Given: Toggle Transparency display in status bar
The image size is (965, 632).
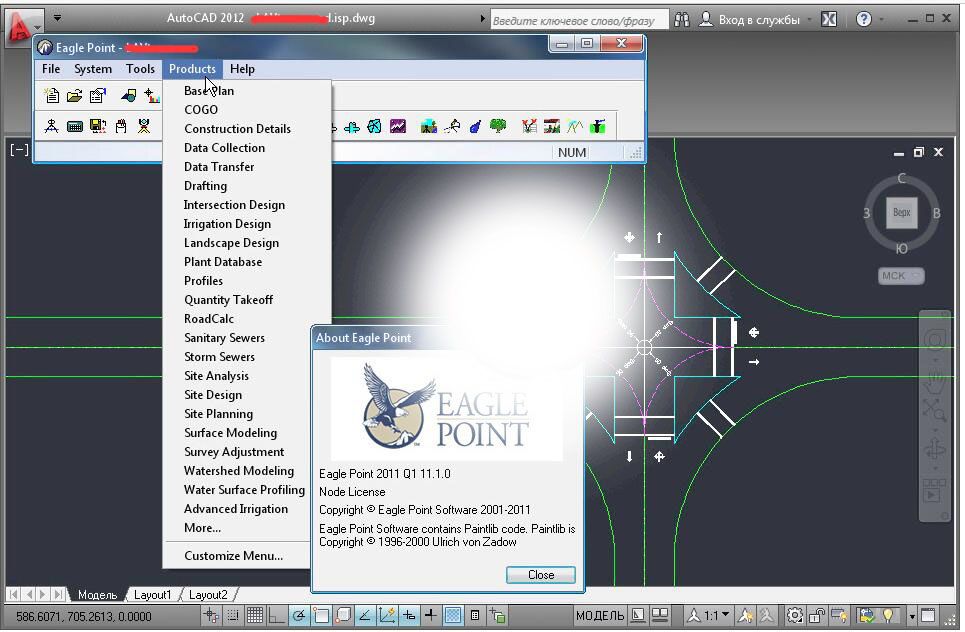Looking at the screenshot, I should point(453,615).
